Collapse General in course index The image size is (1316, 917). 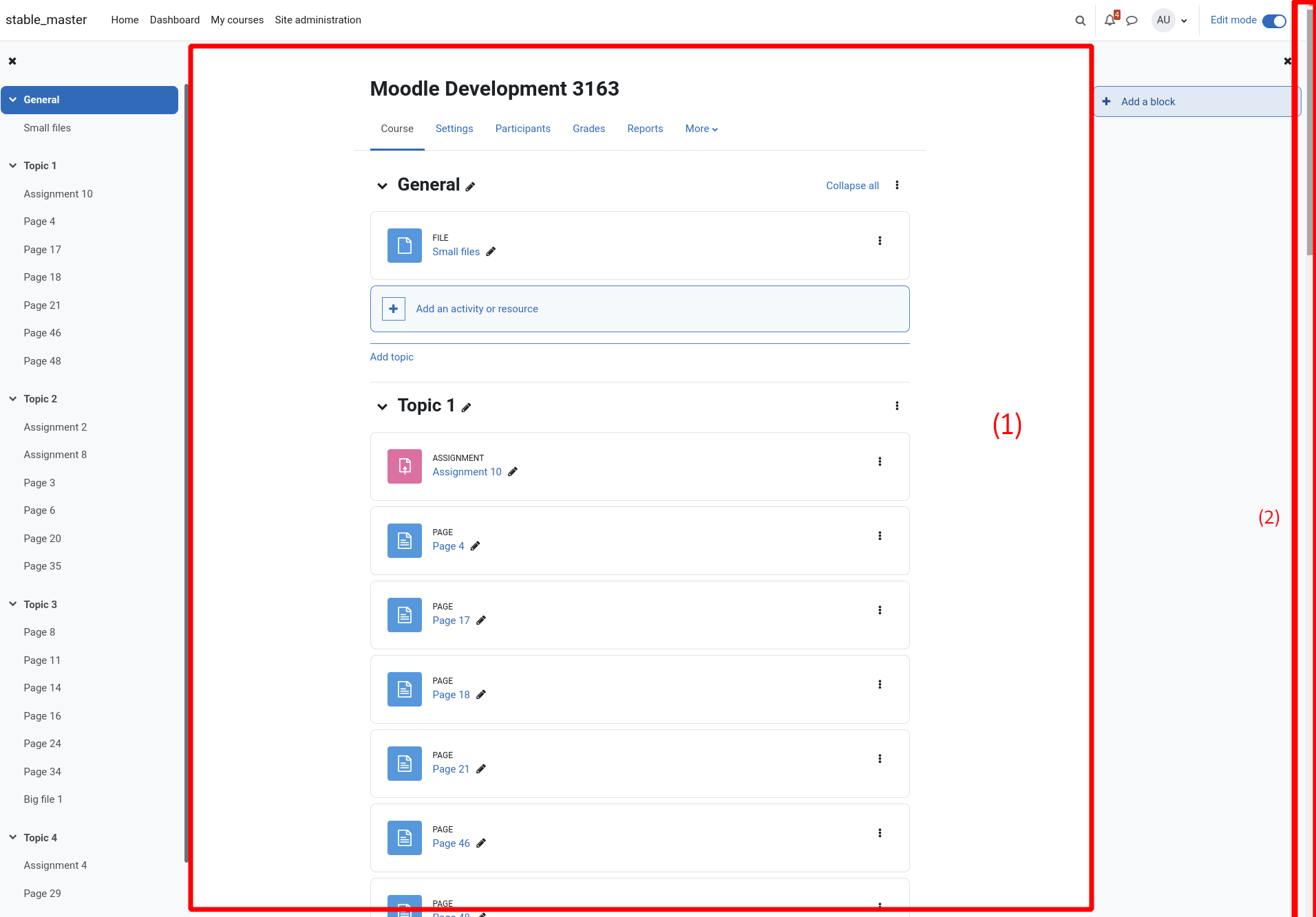[12, 100]
